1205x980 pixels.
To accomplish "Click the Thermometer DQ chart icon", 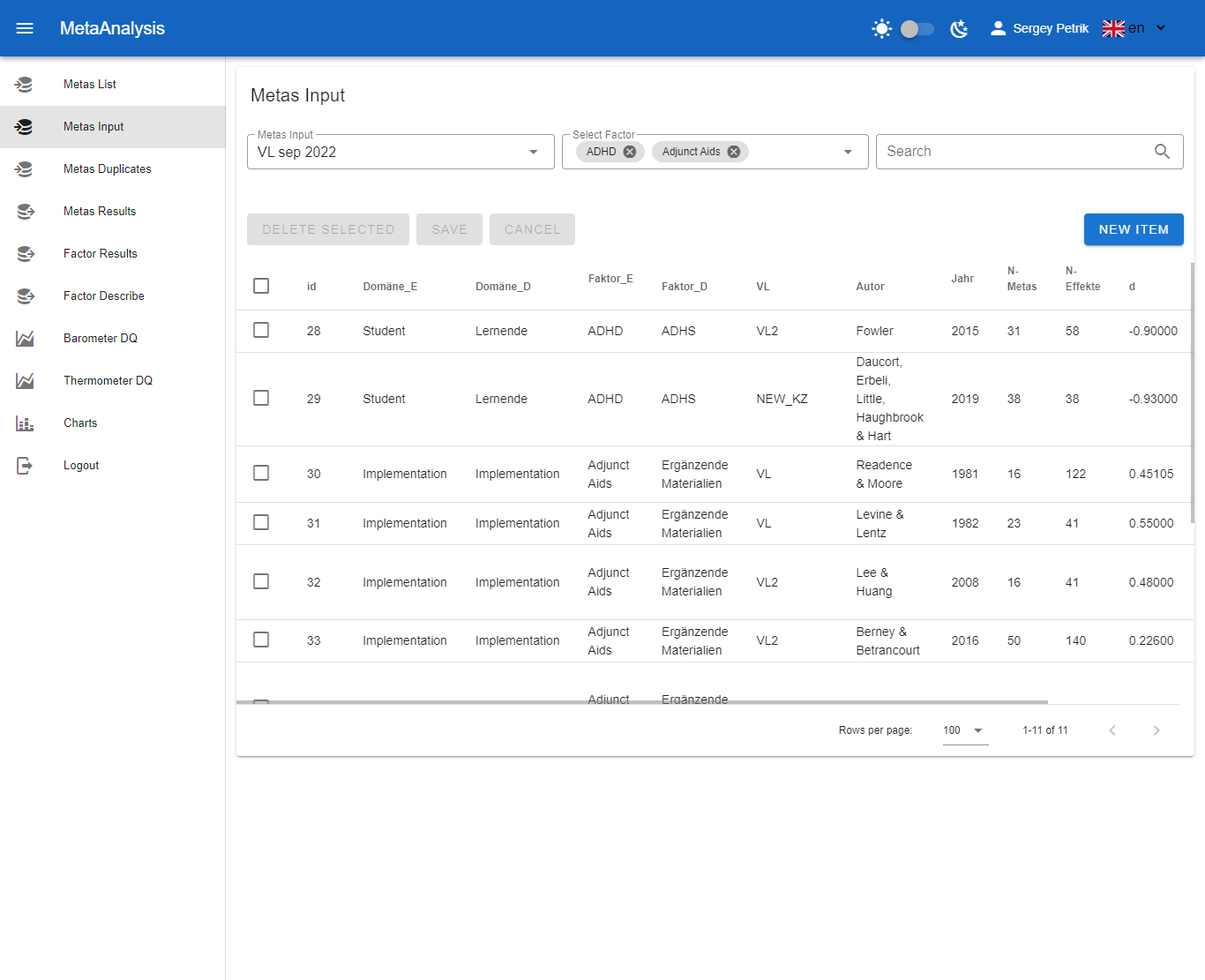I will [x=25, y=381].
